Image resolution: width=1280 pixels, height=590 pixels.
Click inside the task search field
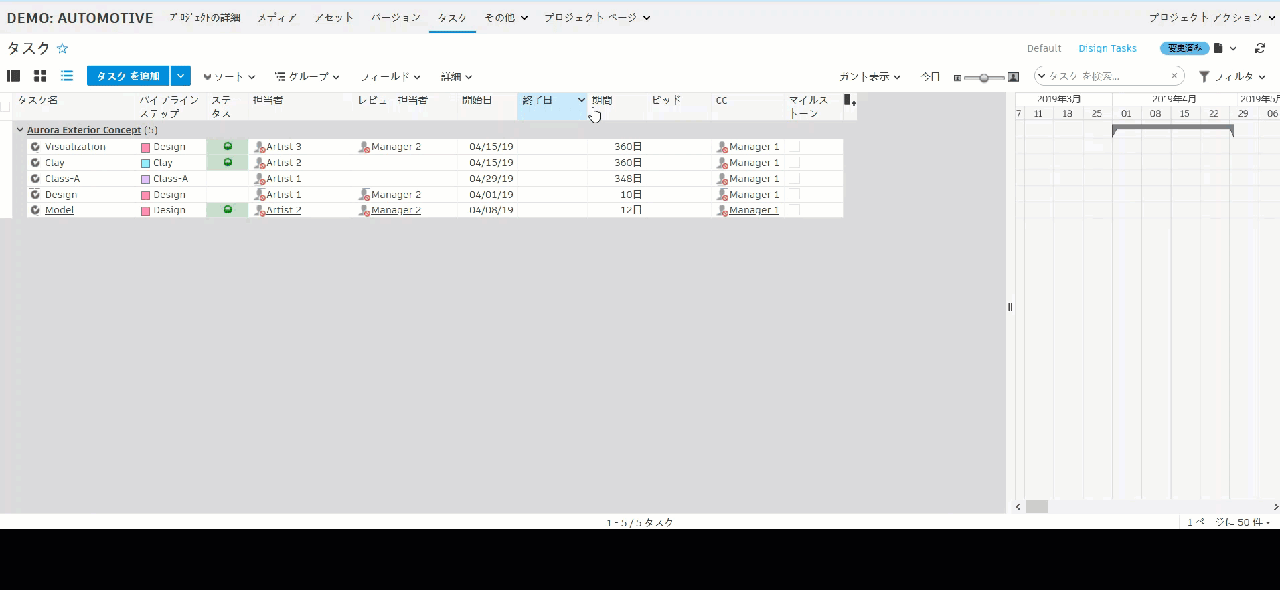click(1108, 76)
